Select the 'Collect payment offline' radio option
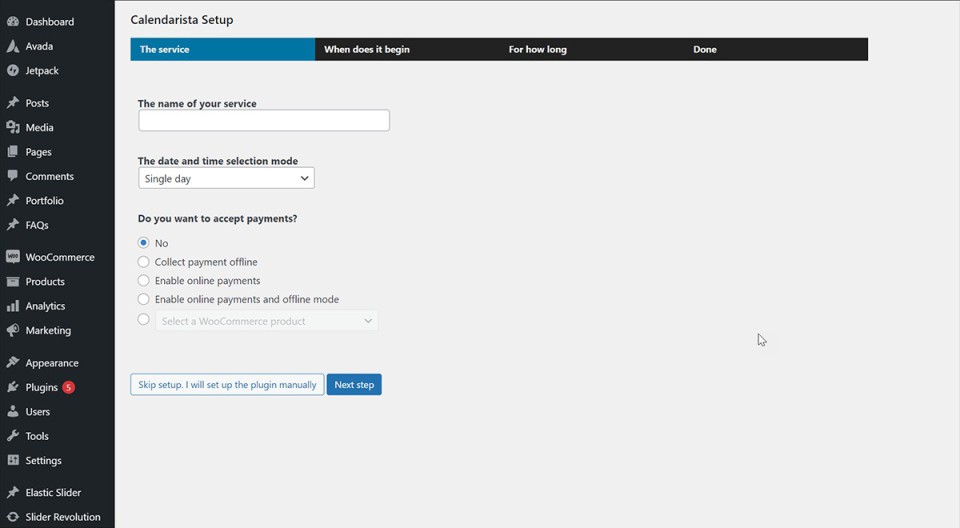This screenshot has height=528, width=960. pyautogui.click(x=144, y=262)
